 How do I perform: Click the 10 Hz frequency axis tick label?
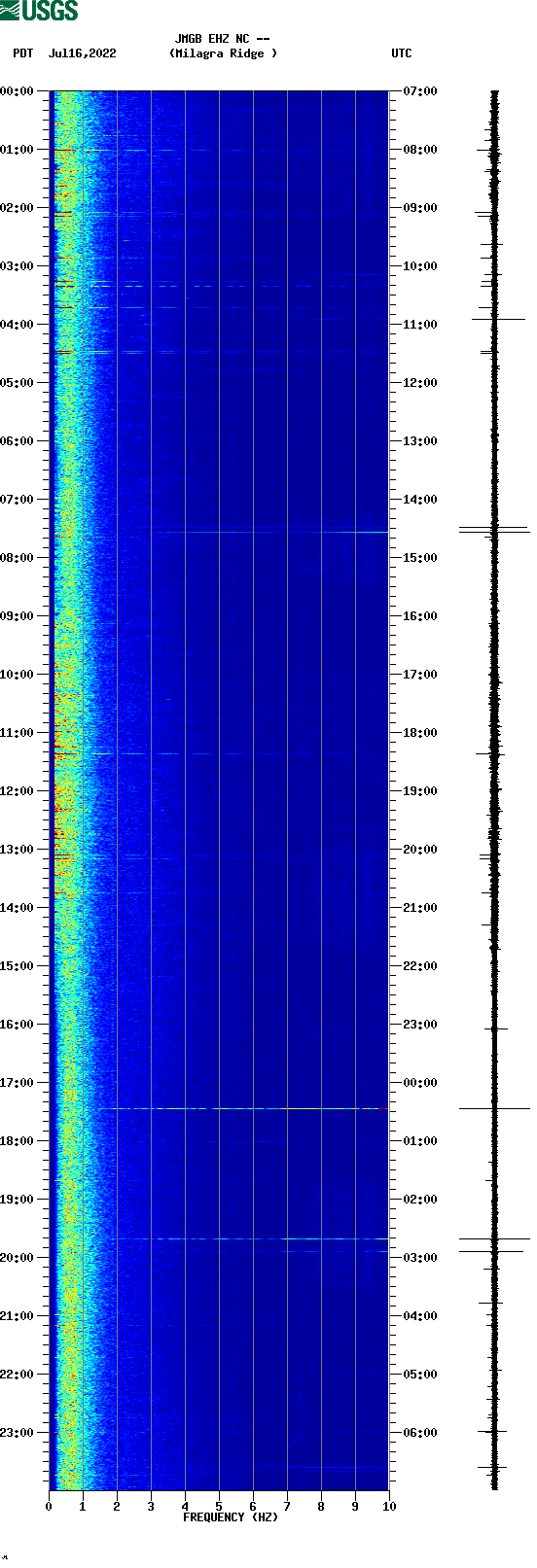coord(389,1507)
